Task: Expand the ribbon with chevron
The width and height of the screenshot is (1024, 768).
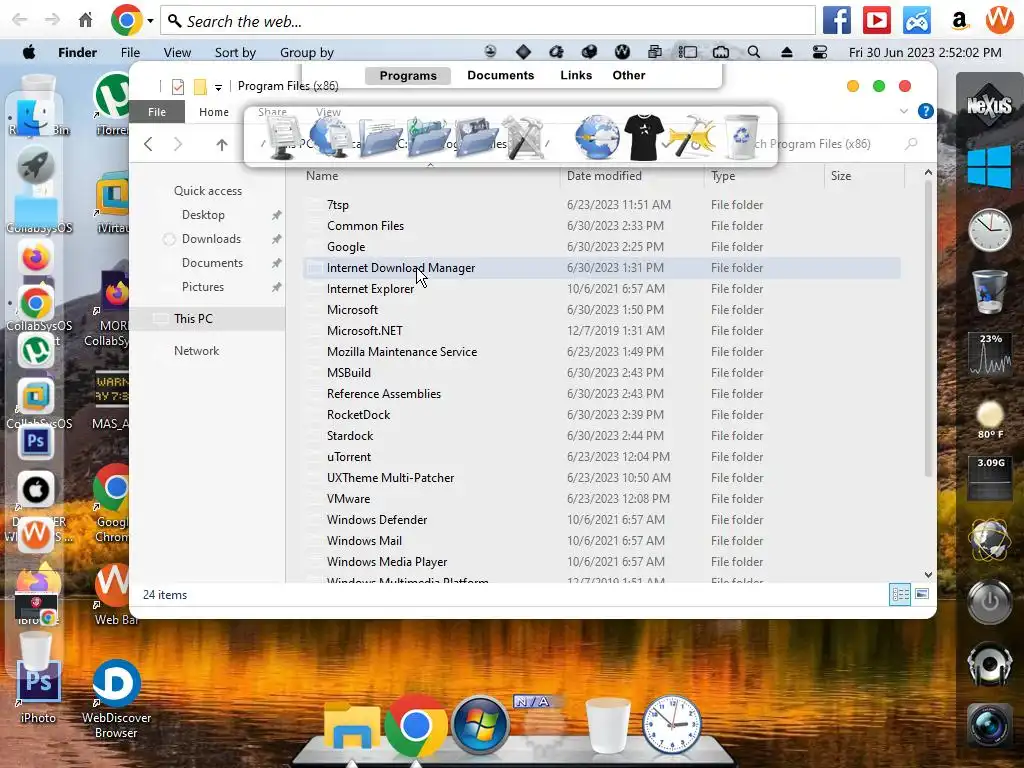Action: pos(904,111)
